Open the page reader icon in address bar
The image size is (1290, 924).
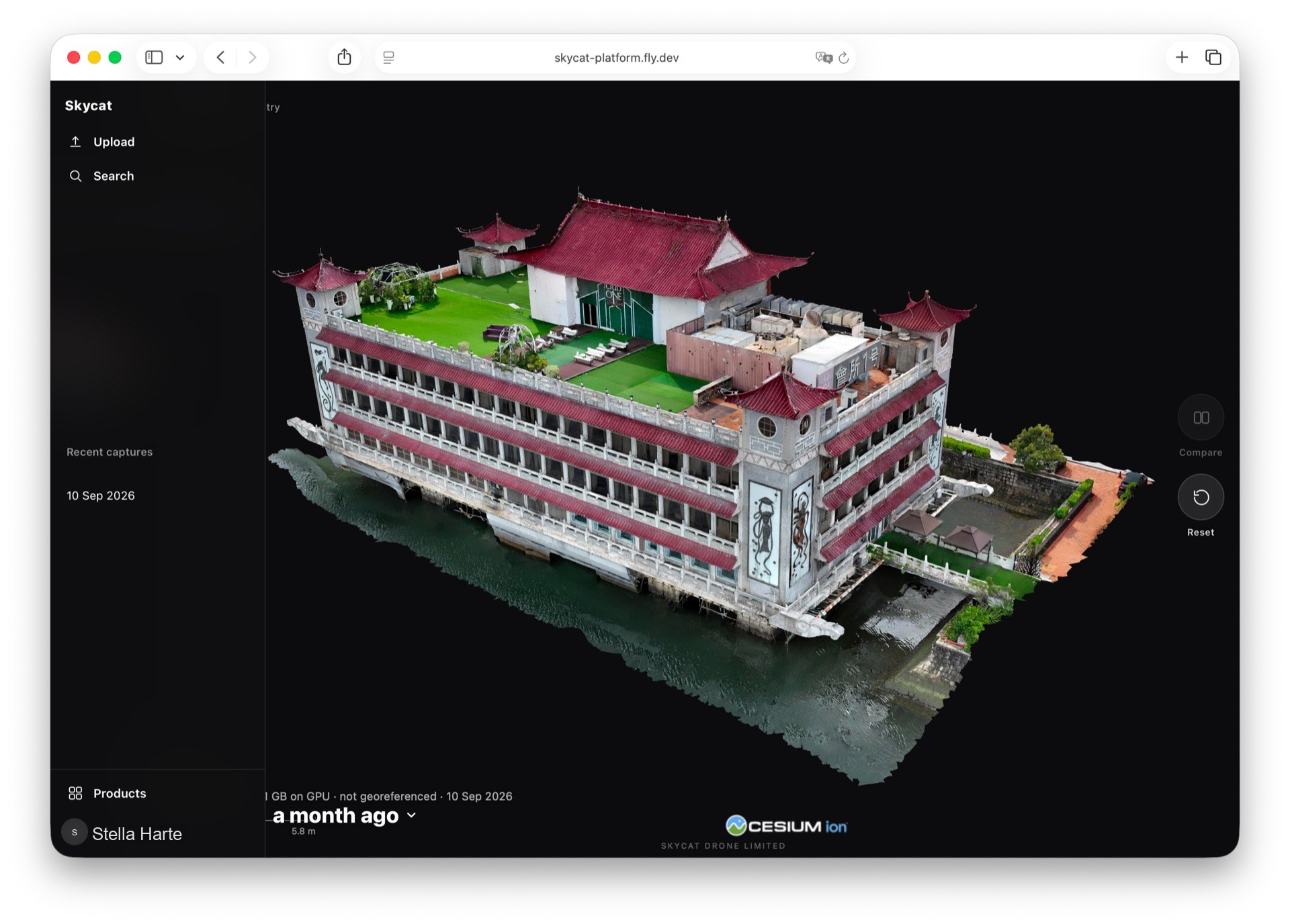click(388, 58)
